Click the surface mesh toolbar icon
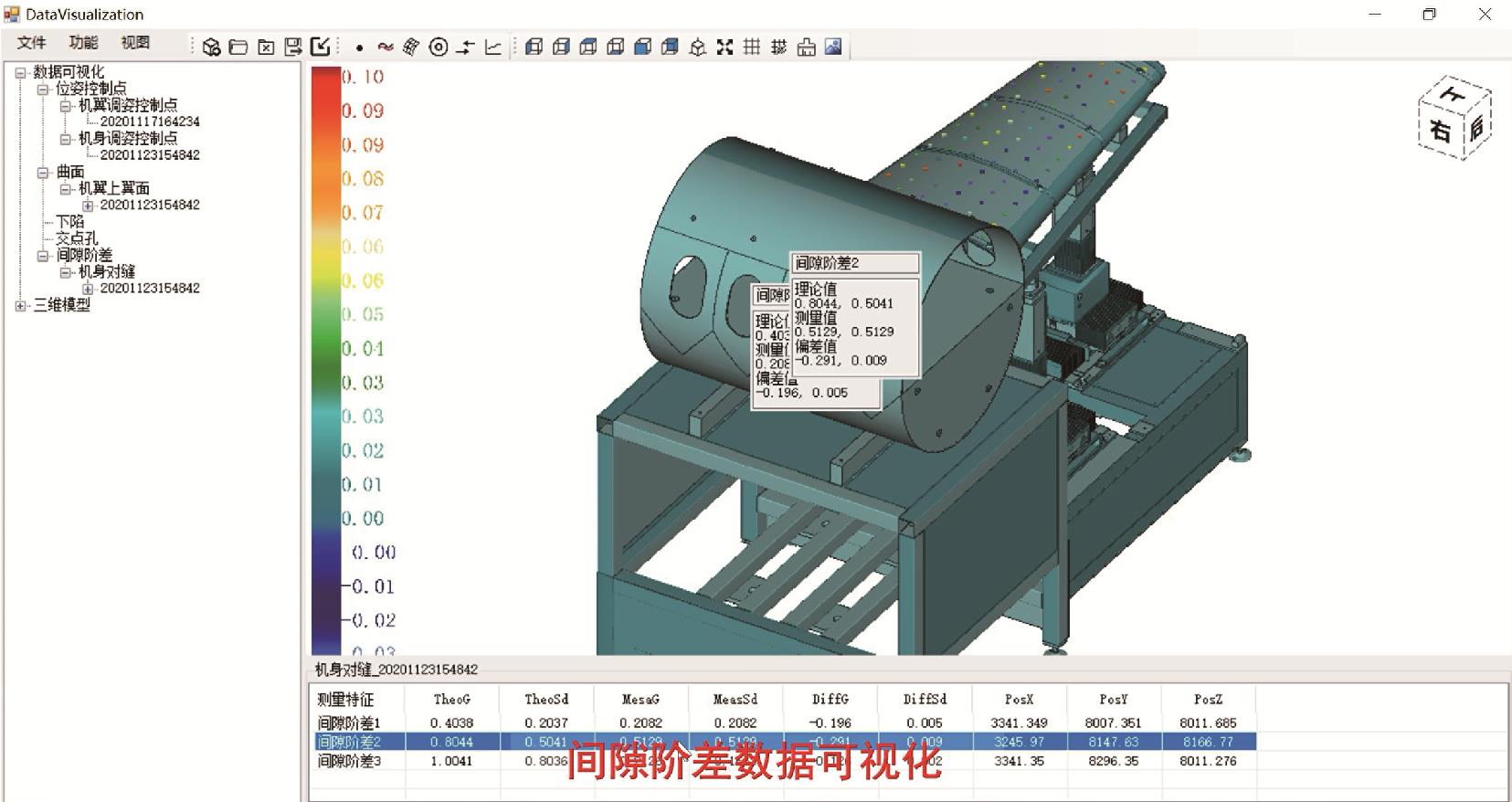Image resolution: width=1512 pixels, height=802 pixels. 411,47
